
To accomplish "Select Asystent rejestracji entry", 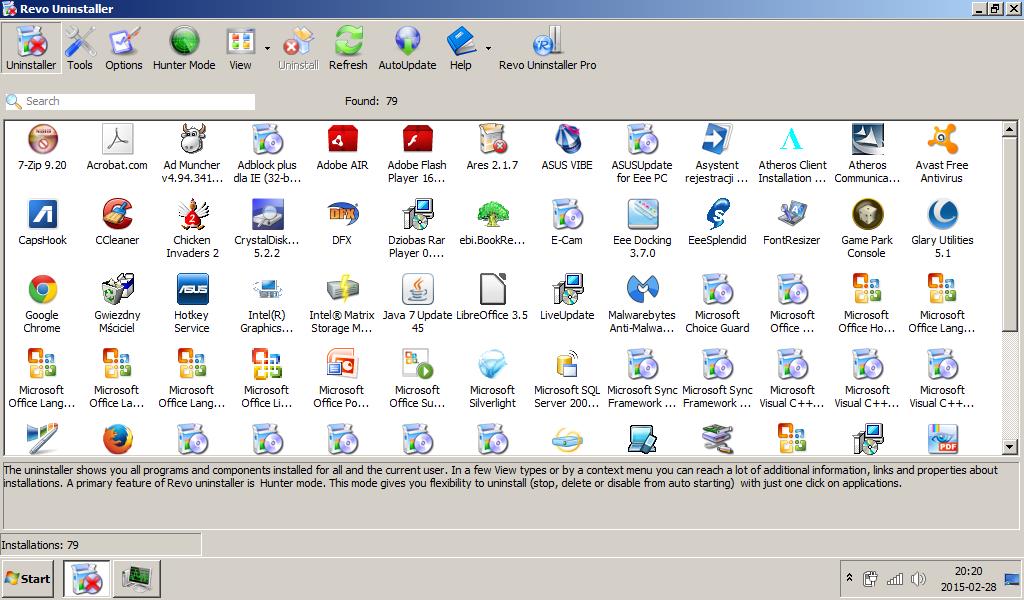I will (717, 155).
